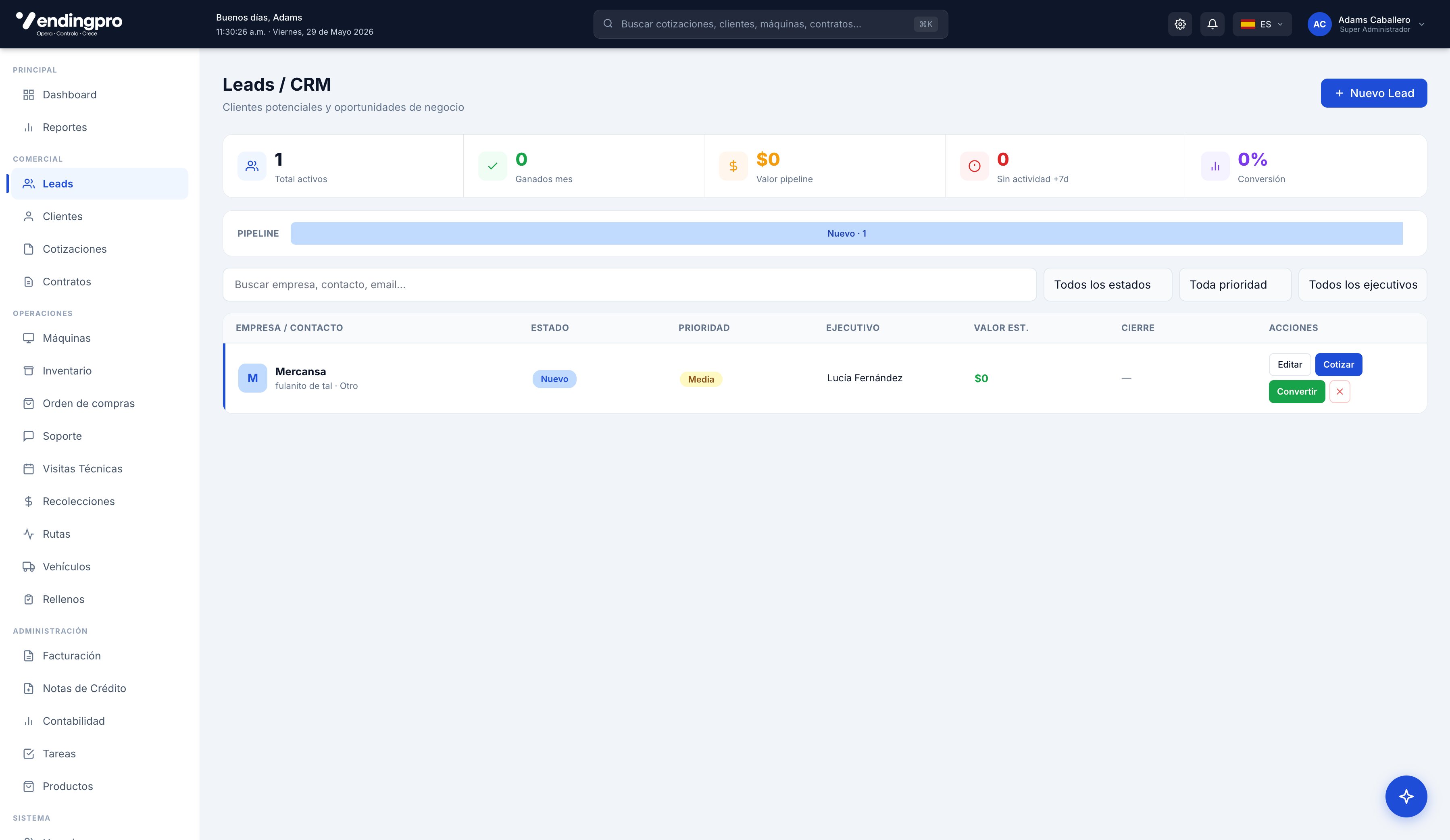
Task: Open Todos los ejecutivos filter
Action: point(1362,285)
